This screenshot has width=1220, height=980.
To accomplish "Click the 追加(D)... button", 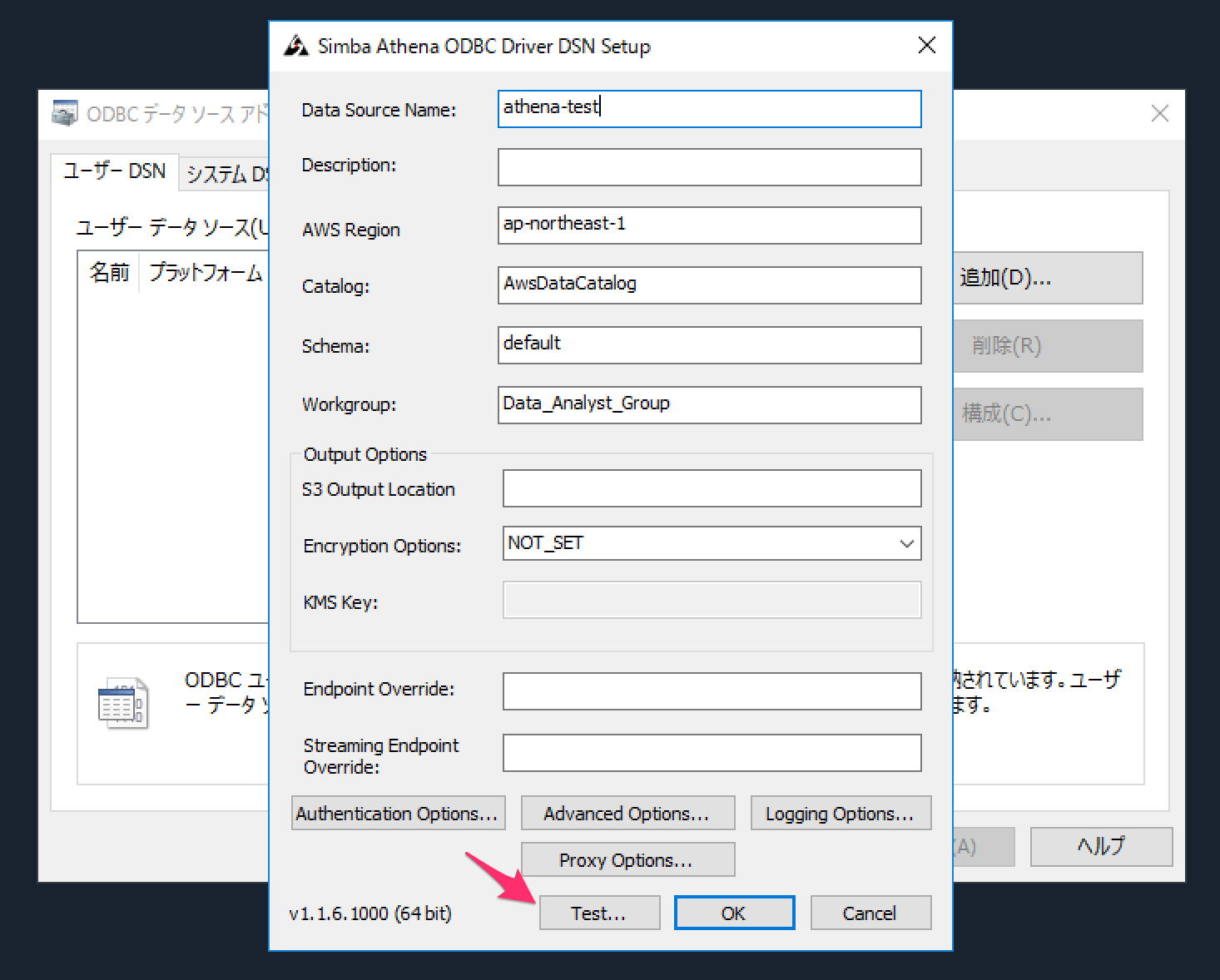I will 1047,278.
